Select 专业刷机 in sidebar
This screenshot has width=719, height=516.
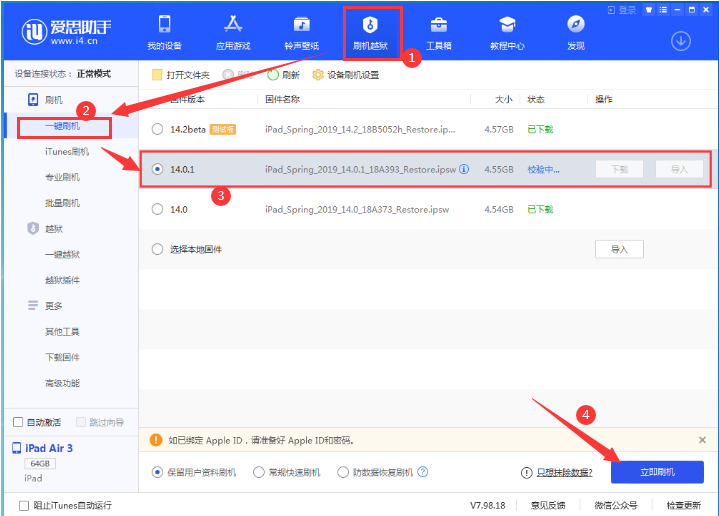coord(63,177)
